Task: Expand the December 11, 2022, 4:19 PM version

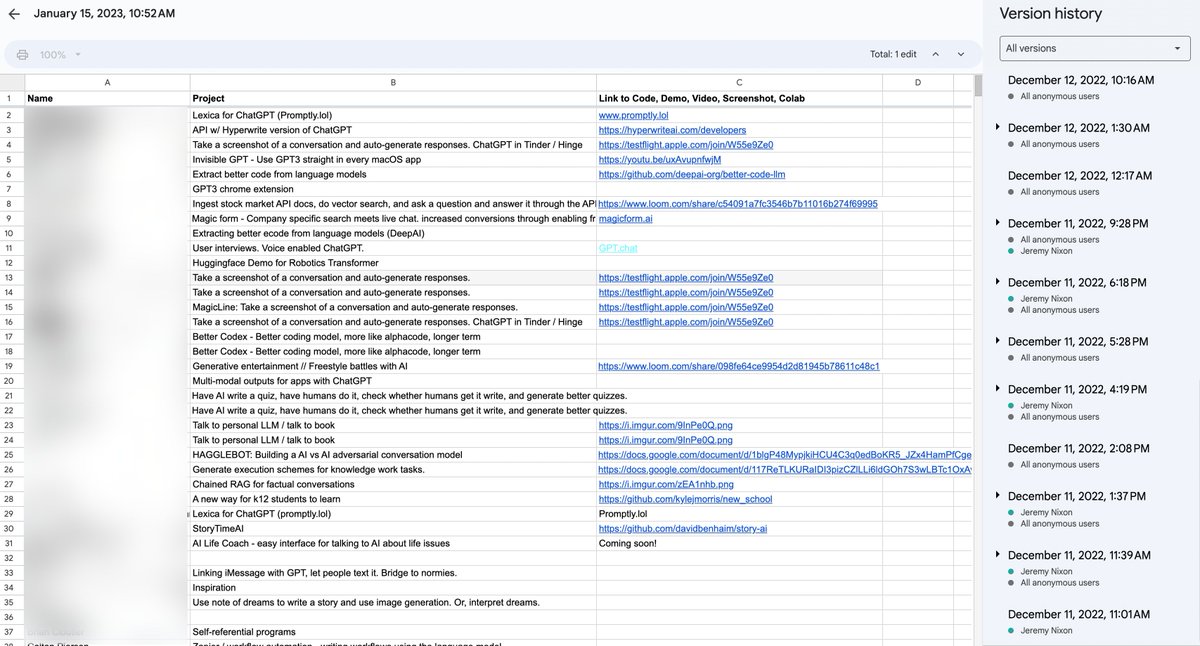Action: 997,388
